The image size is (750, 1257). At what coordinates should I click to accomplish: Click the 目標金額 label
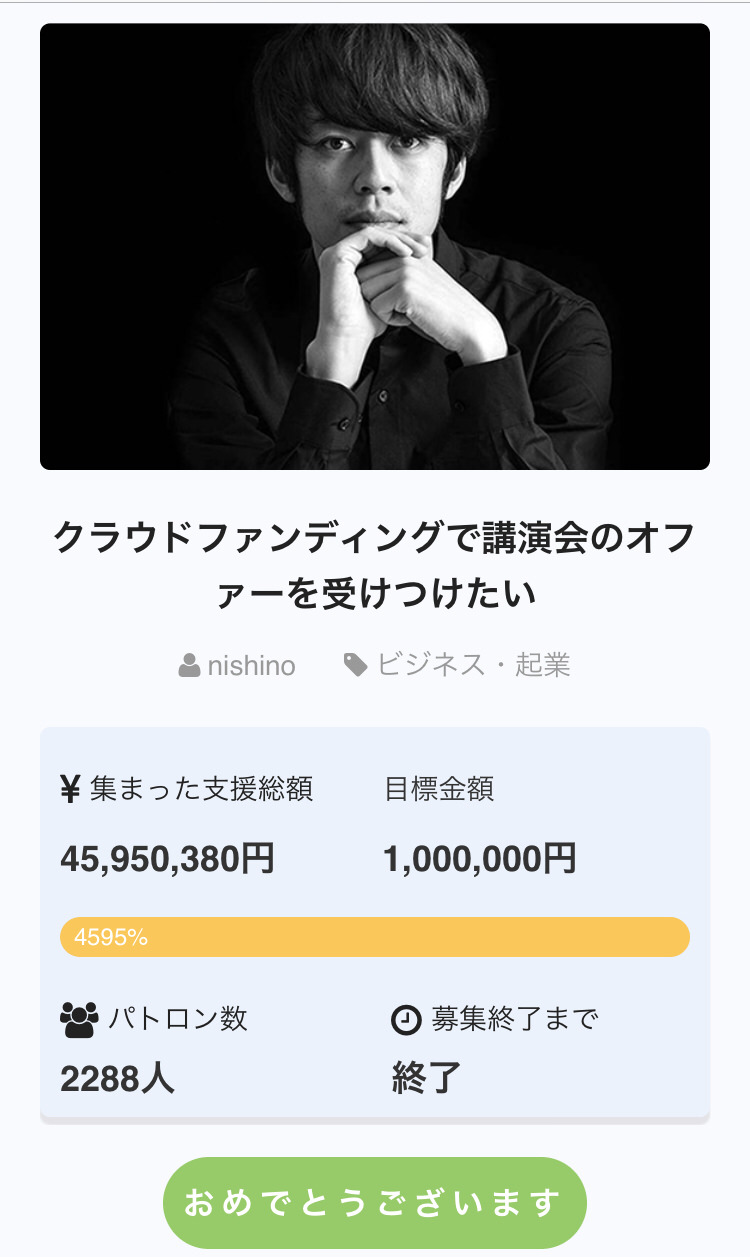tap(439, 789)
